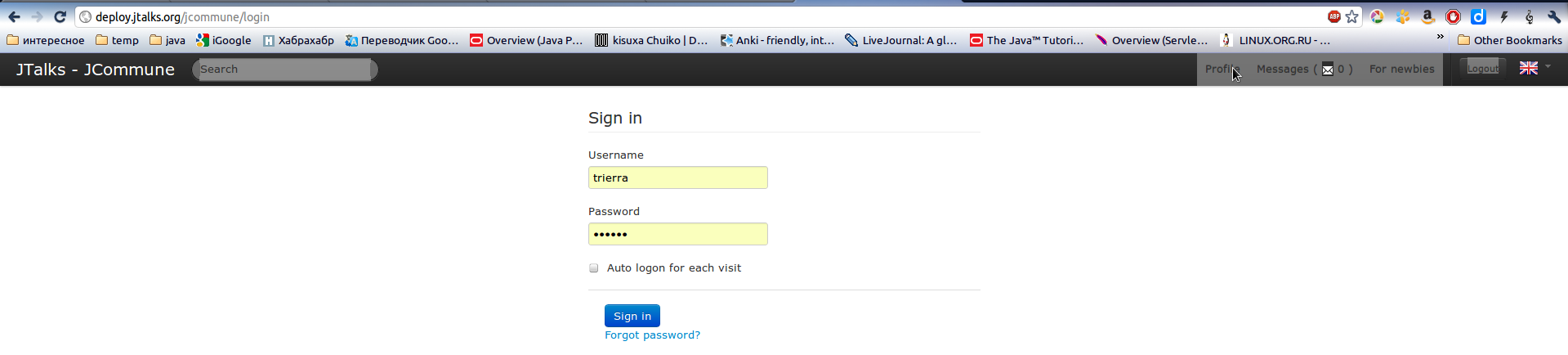This screenshot has width=1568, height=355.
Task: Click the Amazon extension icon
Action: (1427, 16)
